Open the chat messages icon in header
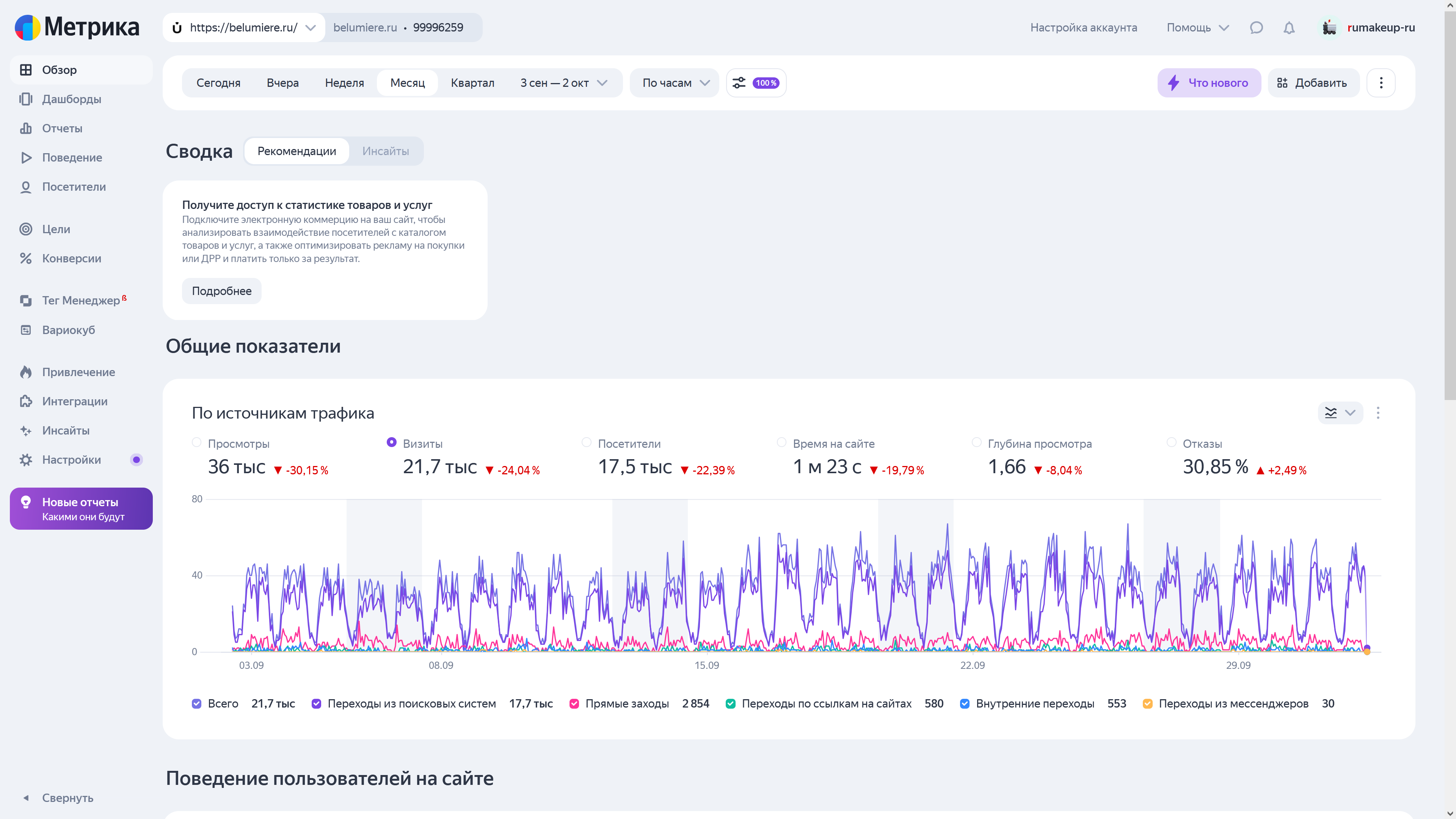The width and height of the screenshot is (1456, 819). (x=1256, y=28)
